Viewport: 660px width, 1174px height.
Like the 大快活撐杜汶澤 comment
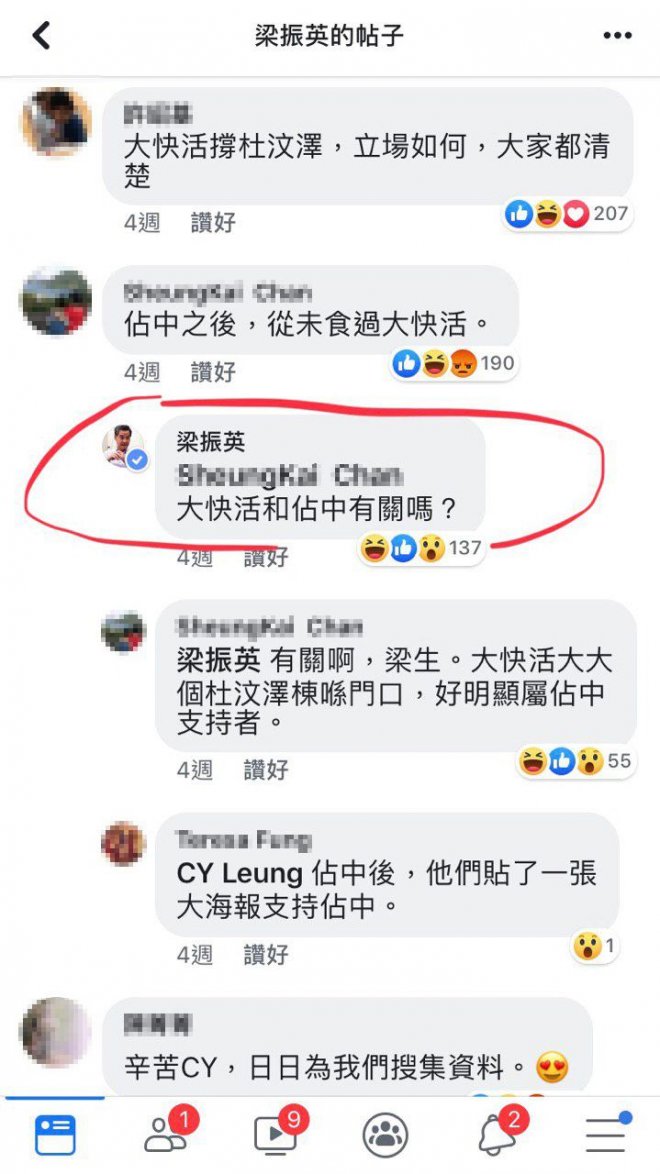click(213, 222)
